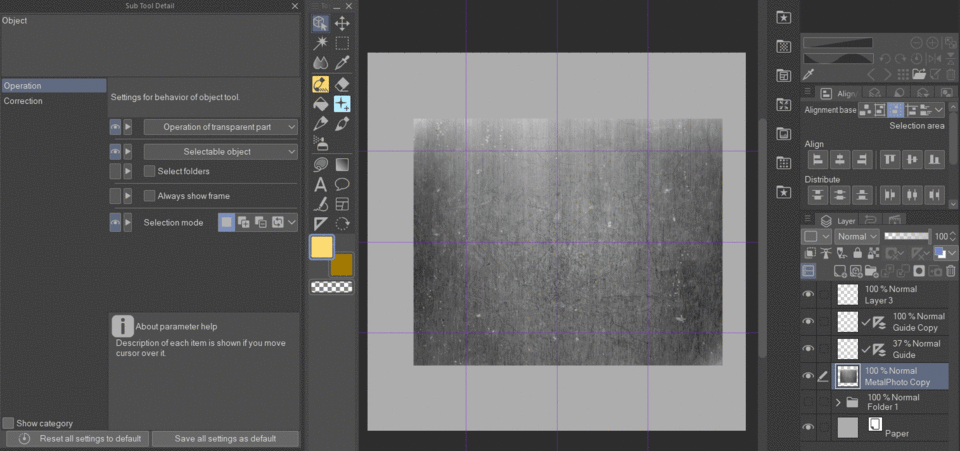Open the Correction settings category

[24, 101]
